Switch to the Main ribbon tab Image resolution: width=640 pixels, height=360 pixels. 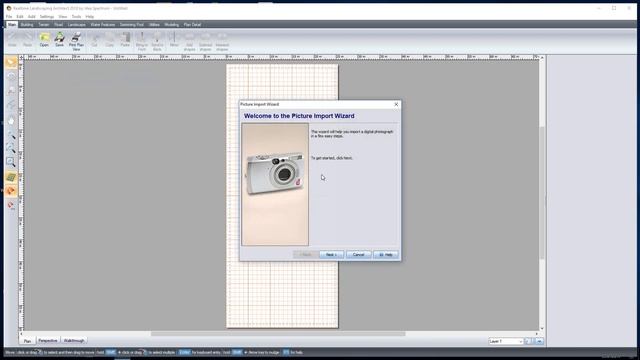12,25
